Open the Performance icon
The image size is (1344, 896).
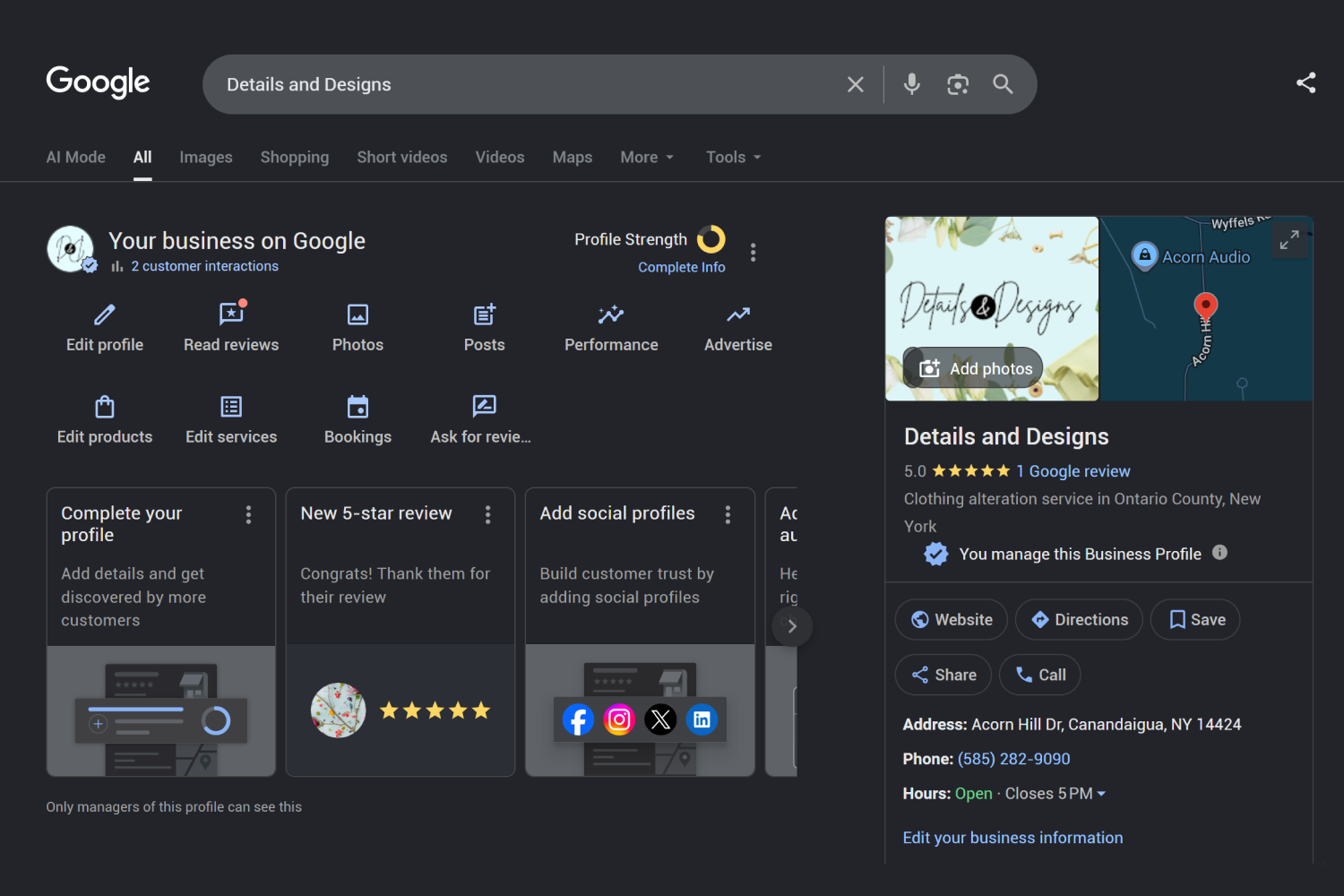pos(611,314)
